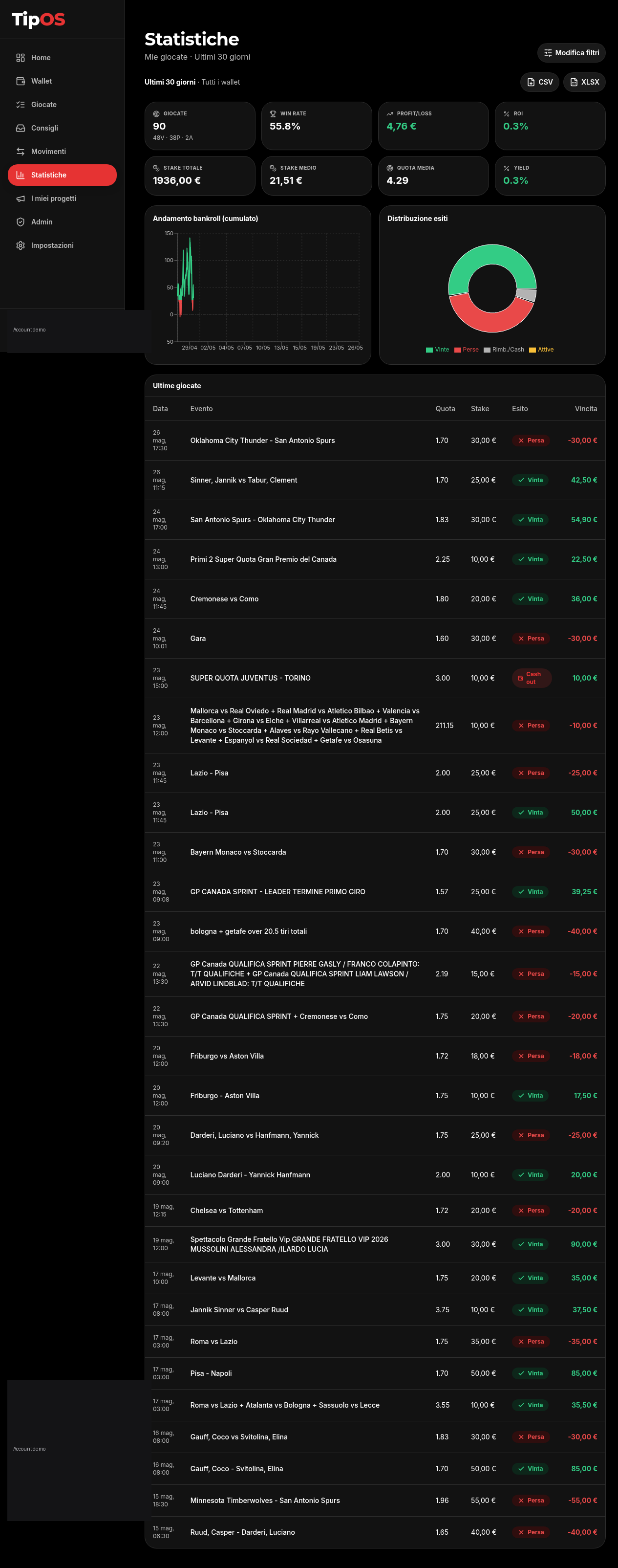Click the trend icon beside PROFIT/LOSS

pos(390,114)
